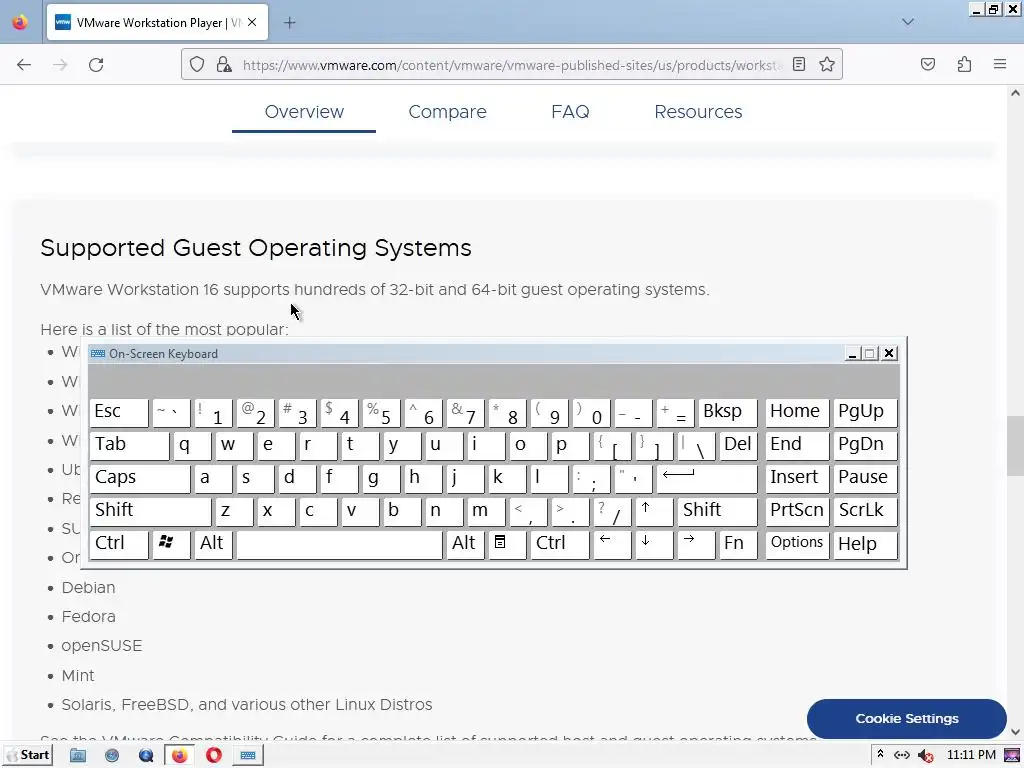Click the Windows logo key on keyboard
Viewport: 1024px width, 768px height.
tap(171, 544)
